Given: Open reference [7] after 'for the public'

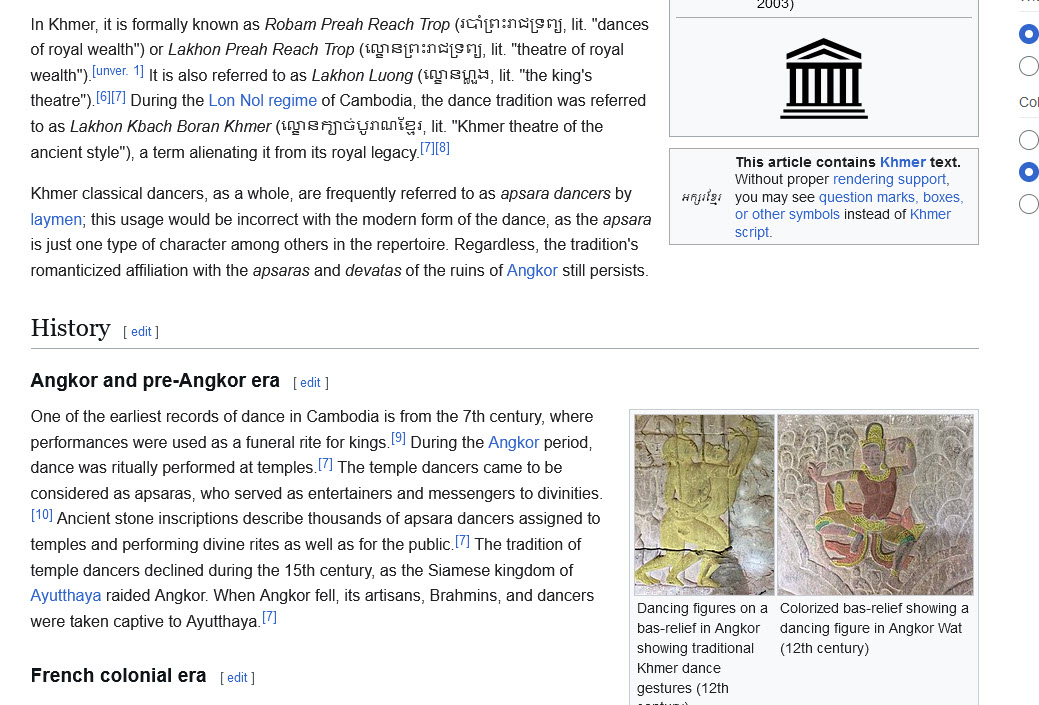Looking at the screenshot, I should pos(463,541).
